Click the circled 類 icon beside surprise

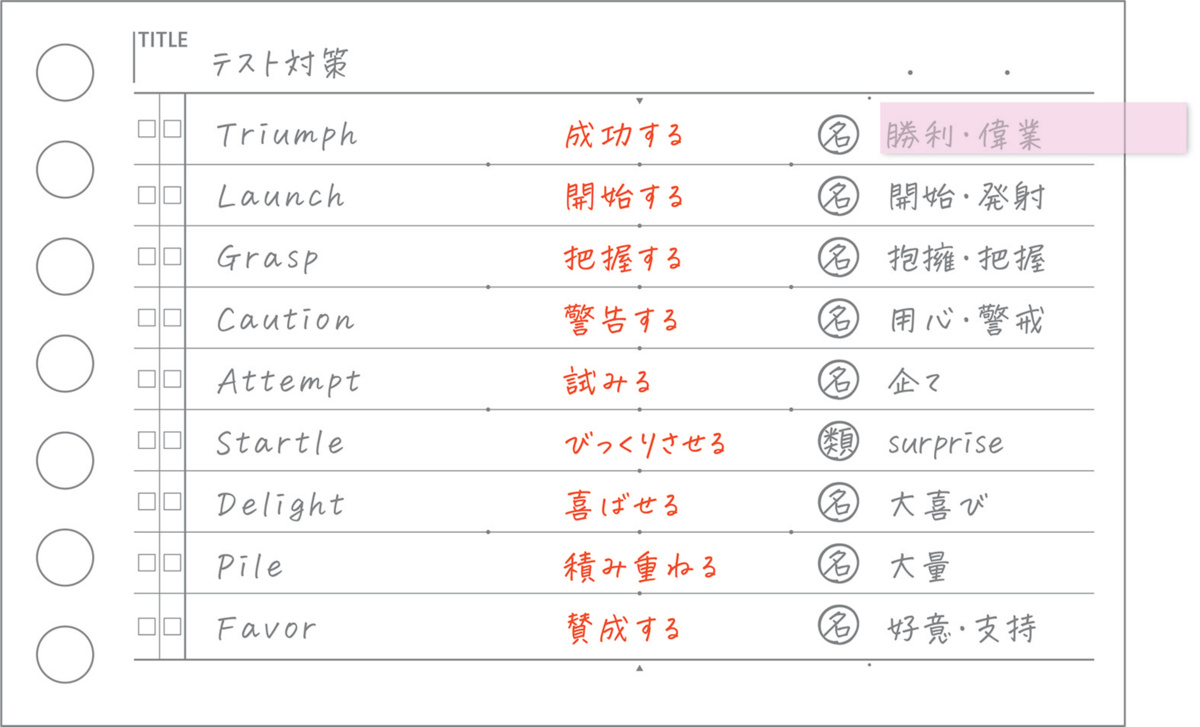click(x=838, y=443)
